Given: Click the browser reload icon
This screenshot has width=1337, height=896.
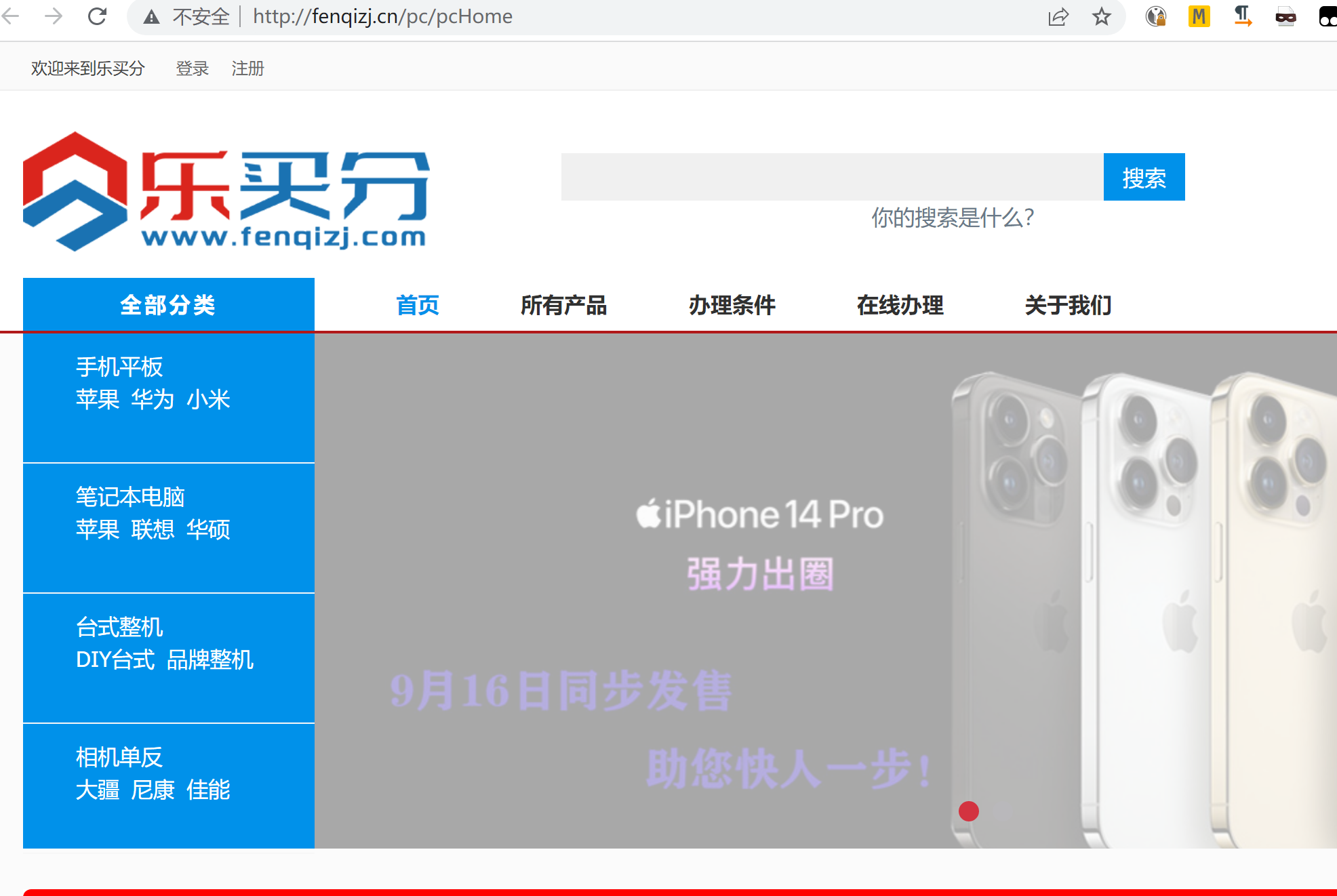Looking at the screenshot, I should [x=98, y=16].
